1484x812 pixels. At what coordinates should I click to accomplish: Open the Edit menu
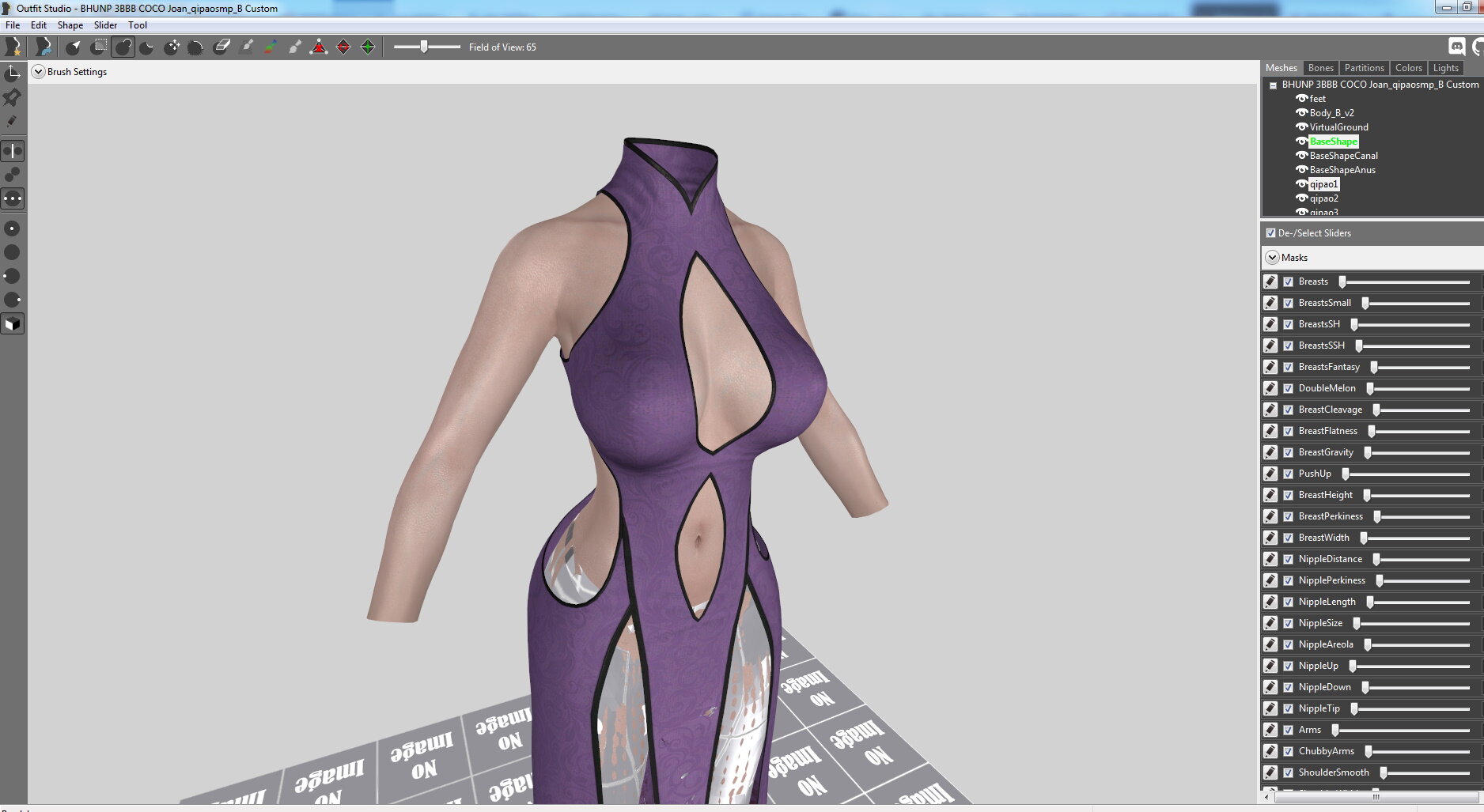[x=38, y=25]
